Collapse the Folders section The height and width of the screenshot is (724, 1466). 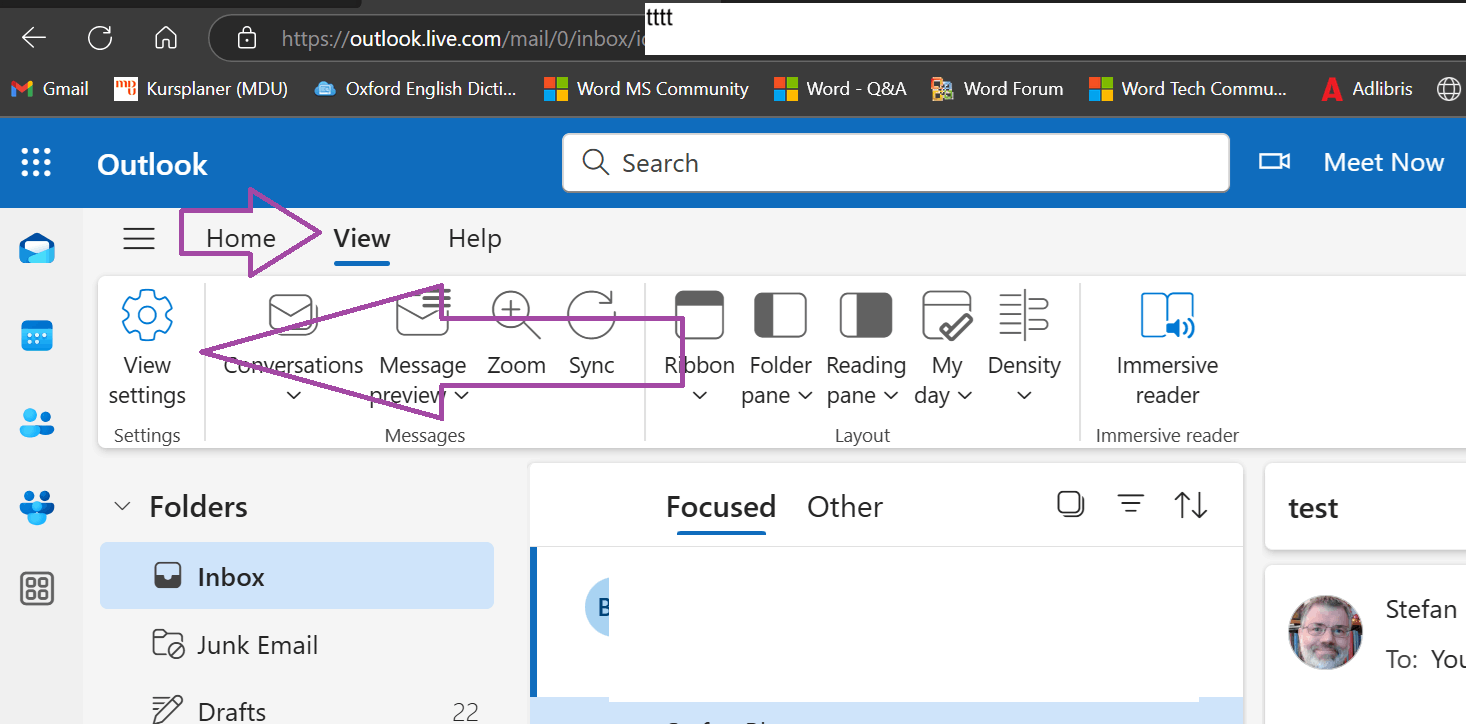pos(122,506)
